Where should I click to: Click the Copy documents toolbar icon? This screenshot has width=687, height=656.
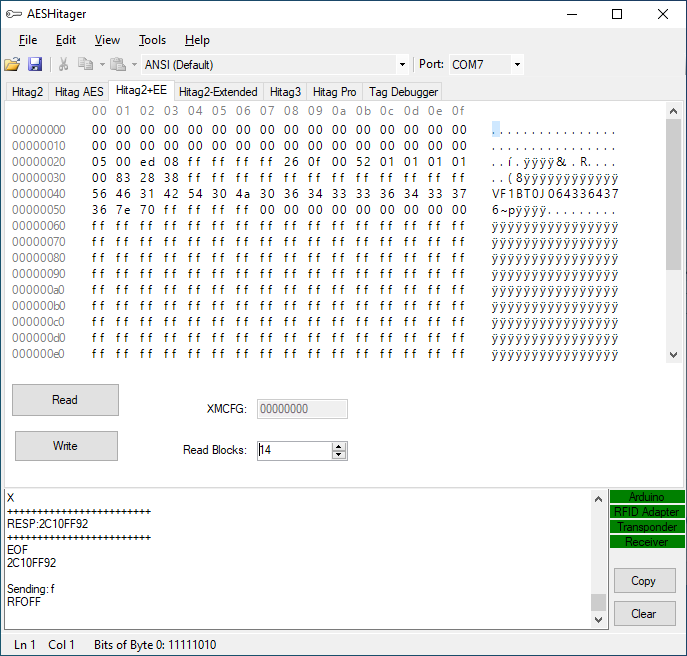click(85, 64)
